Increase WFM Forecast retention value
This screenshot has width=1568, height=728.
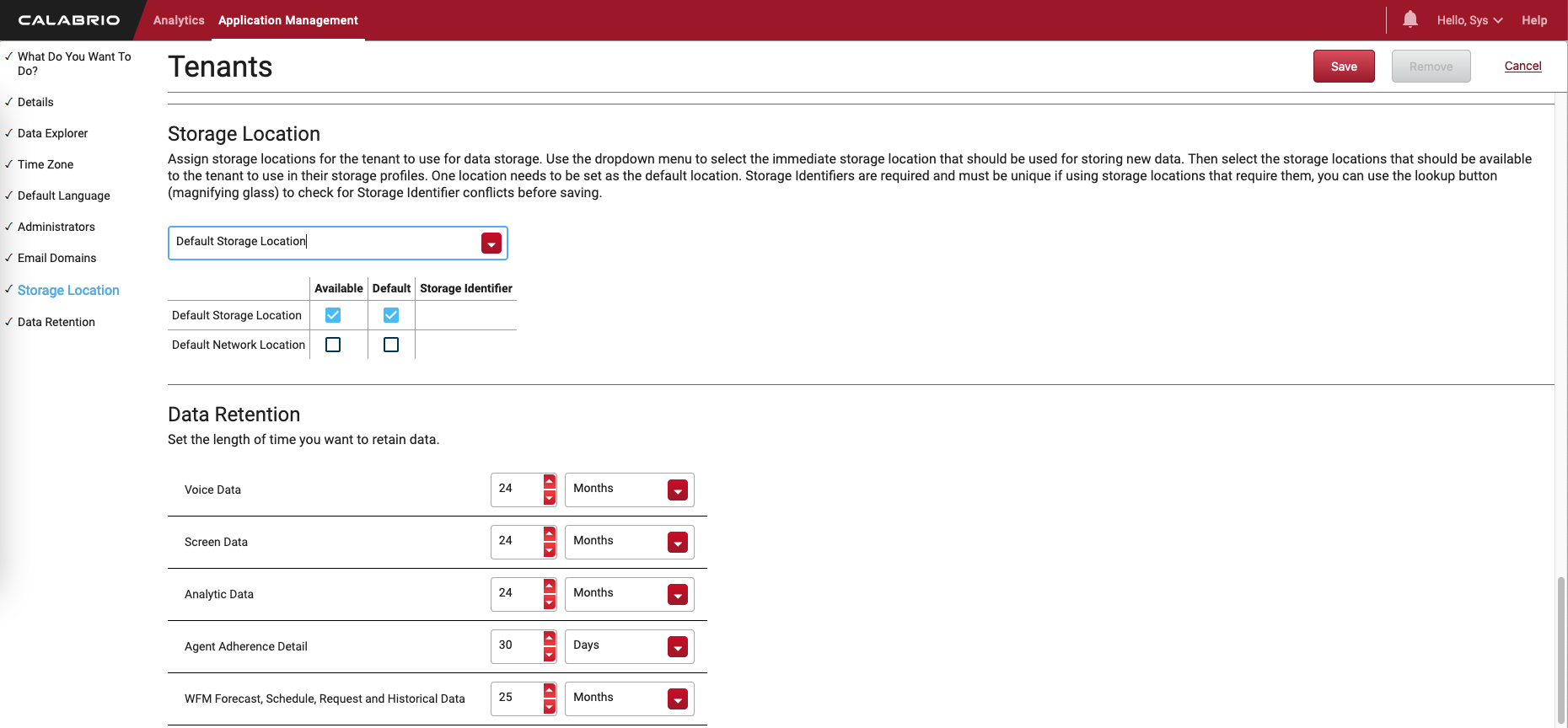click(x=550, y=690)
